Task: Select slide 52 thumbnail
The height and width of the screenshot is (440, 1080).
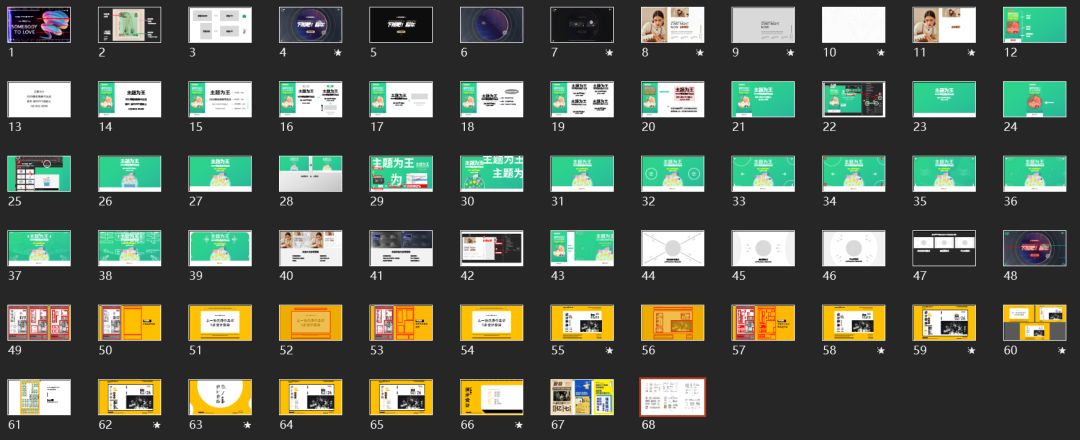Action: 311,322
